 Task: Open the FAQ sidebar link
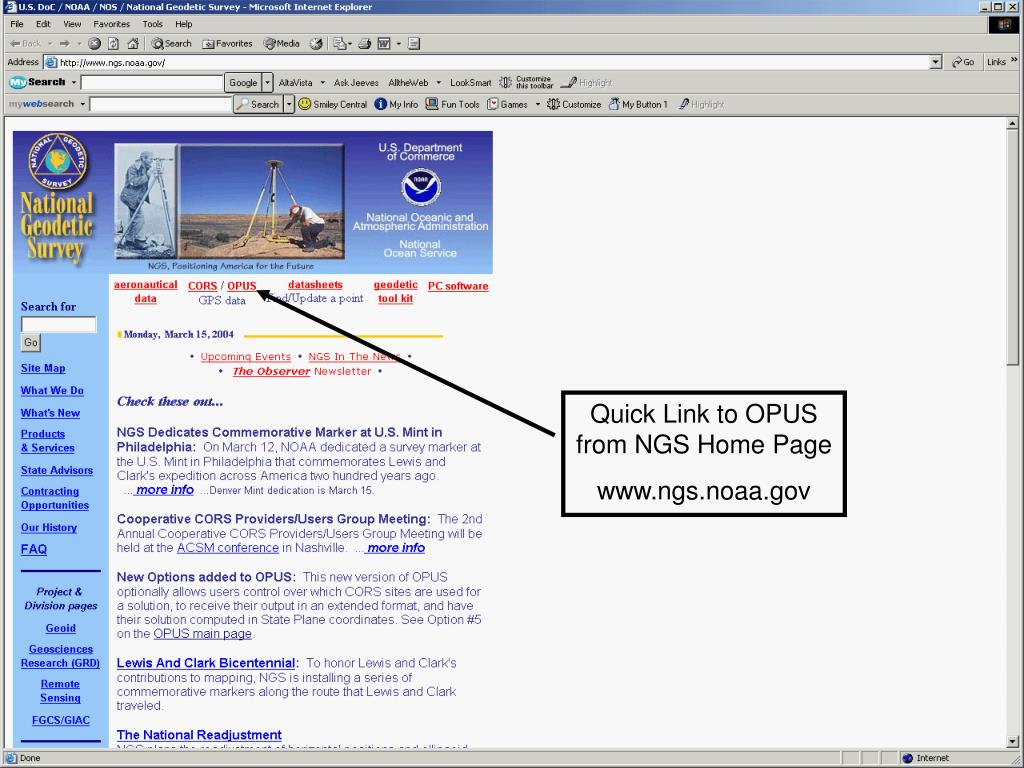pos(34,549)
